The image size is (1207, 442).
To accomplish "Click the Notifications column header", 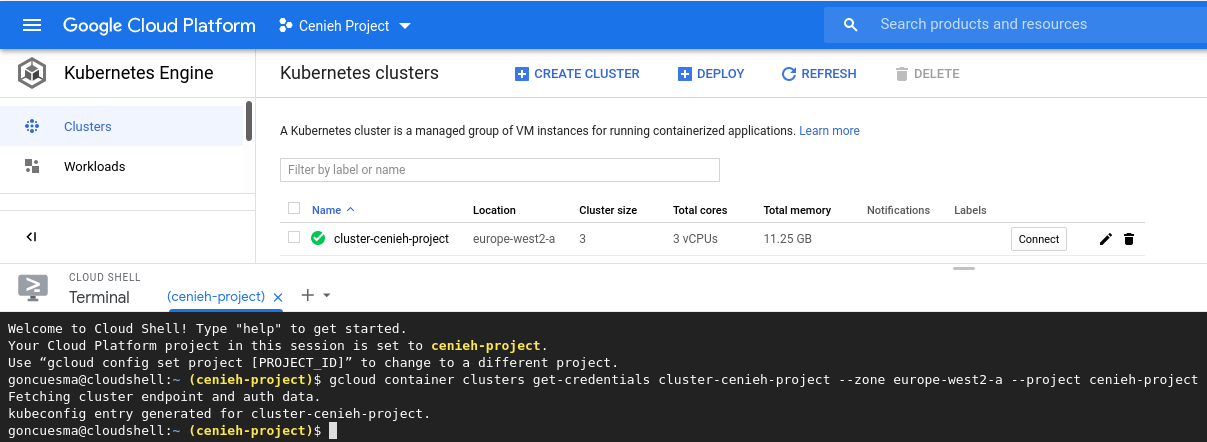I will (x=898, y=210).
